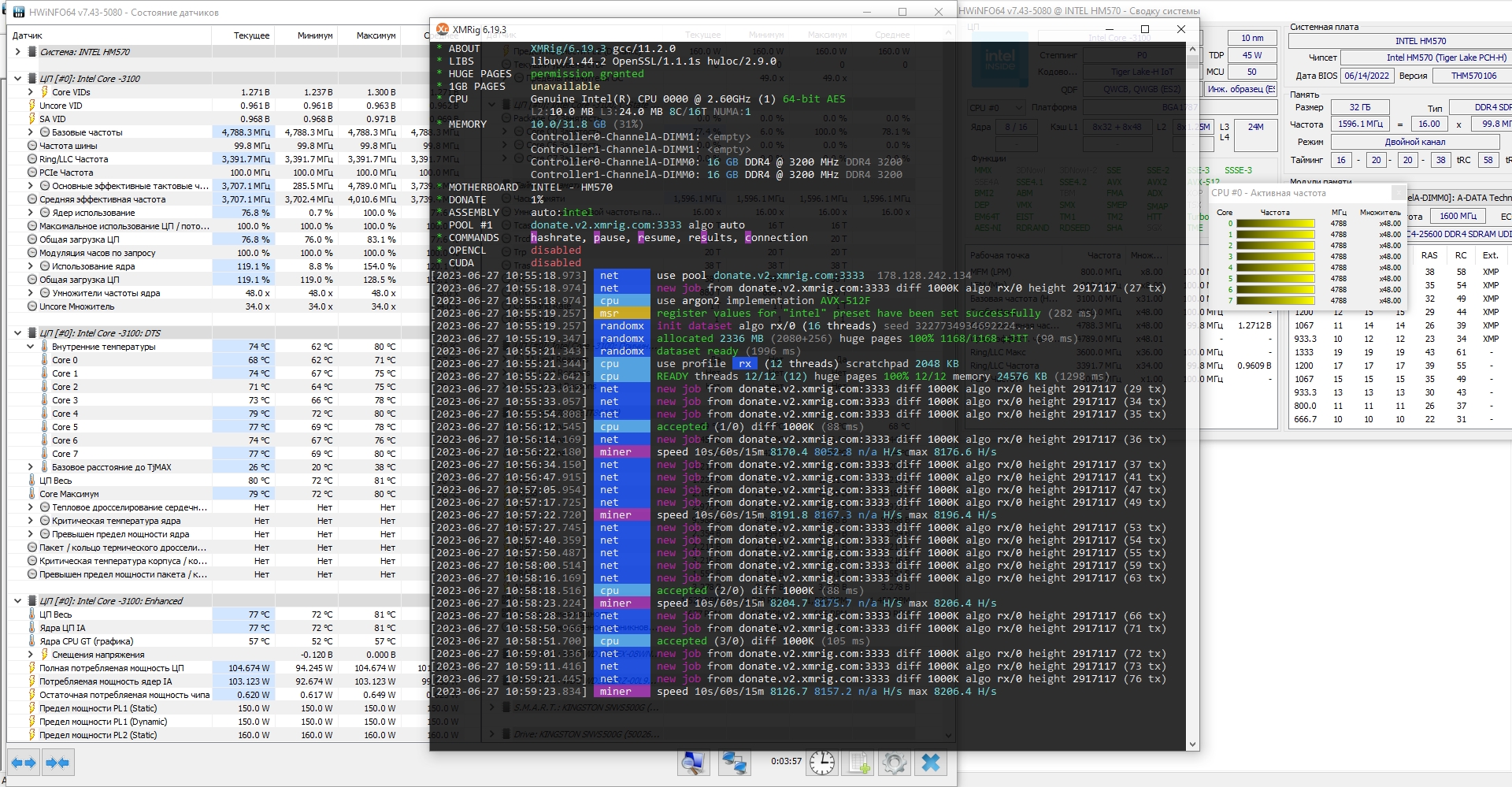Viewport: 1512px width, 787px height.
Task: Click the Максимум column header
Action: pos(369,35)
